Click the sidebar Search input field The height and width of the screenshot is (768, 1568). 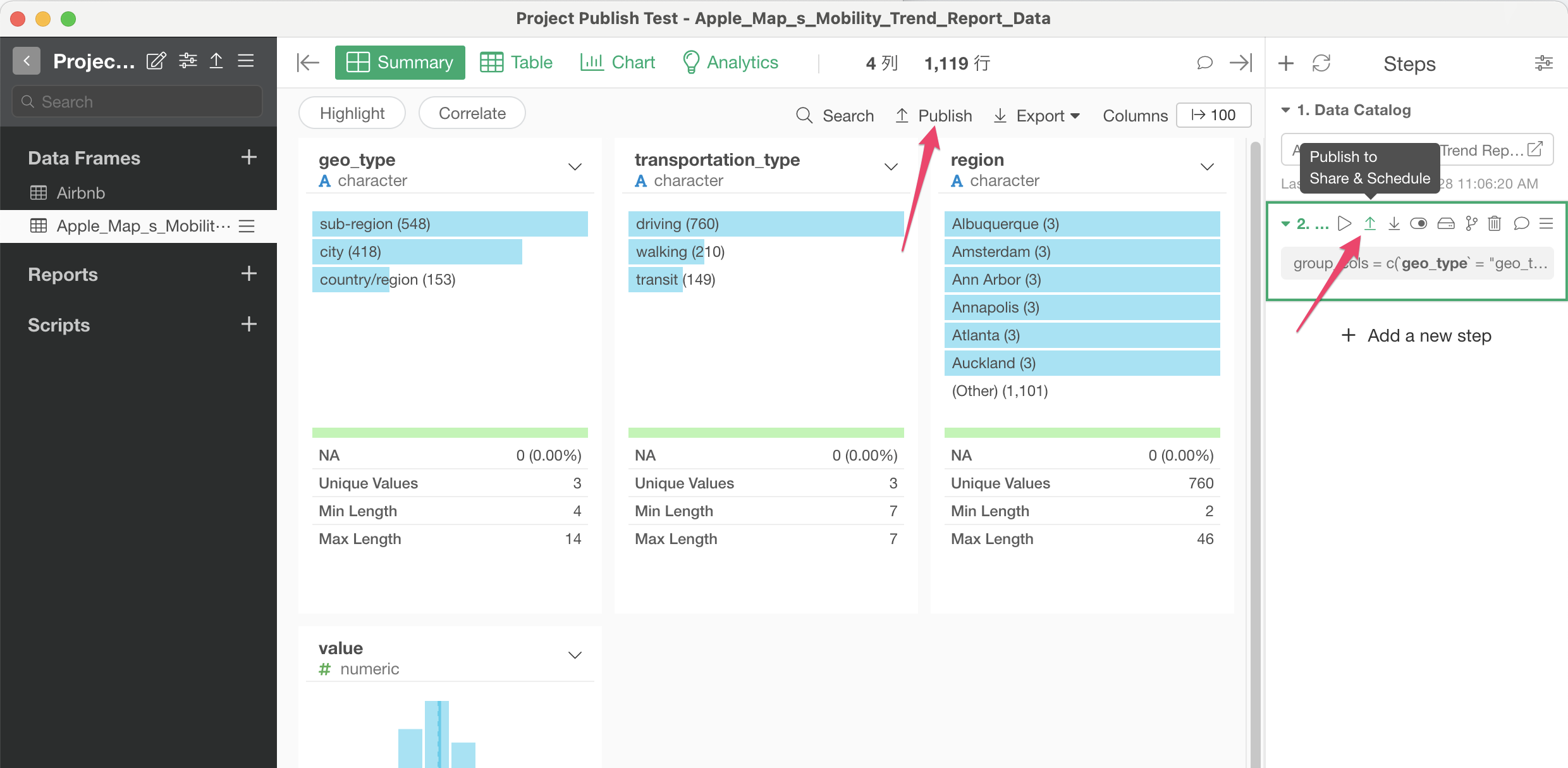[x=137, y=102]
